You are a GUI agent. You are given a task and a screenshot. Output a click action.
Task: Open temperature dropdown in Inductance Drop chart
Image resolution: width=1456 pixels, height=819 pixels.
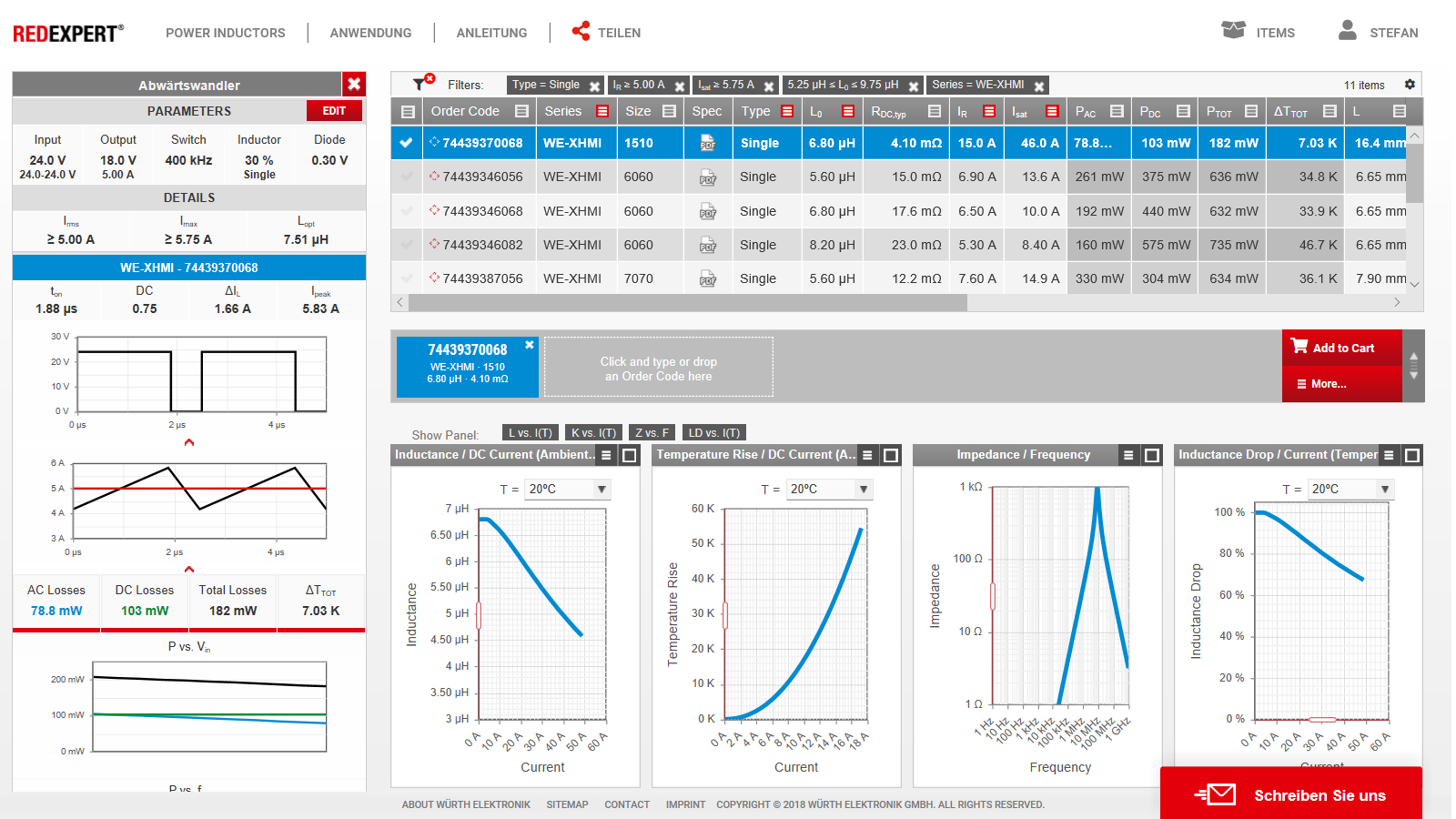(1350, 490)
